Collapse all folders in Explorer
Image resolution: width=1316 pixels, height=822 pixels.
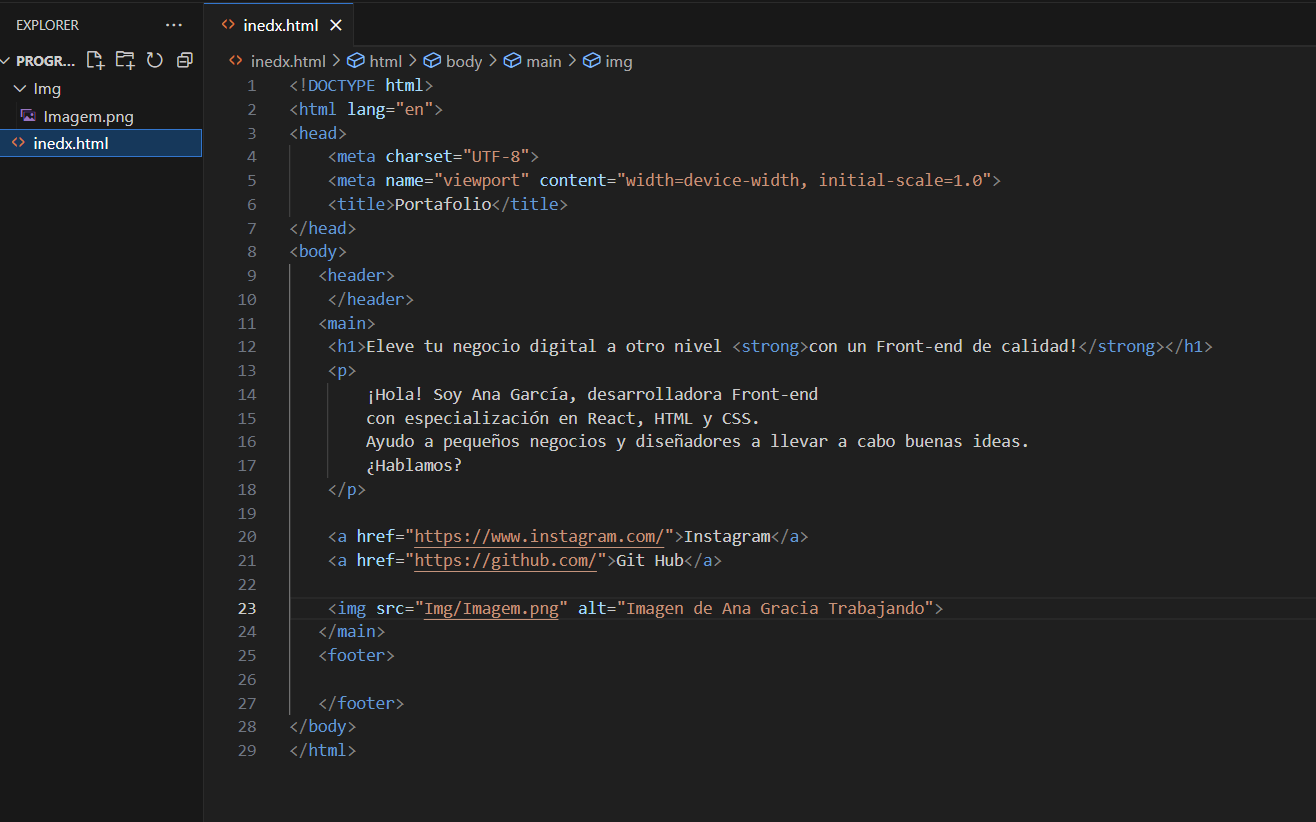click(184, 60)
